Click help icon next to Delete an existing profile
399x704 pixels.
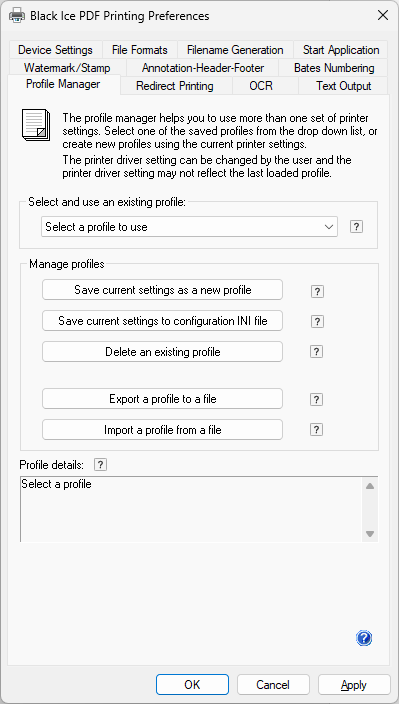click(316, 352)
